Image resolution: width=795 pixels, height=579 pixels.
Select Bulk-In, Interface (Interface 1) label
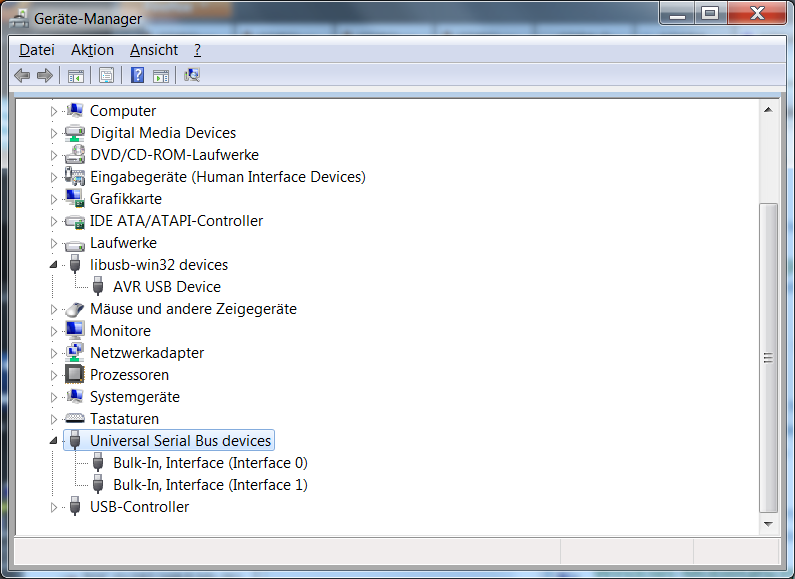point(210,484)
